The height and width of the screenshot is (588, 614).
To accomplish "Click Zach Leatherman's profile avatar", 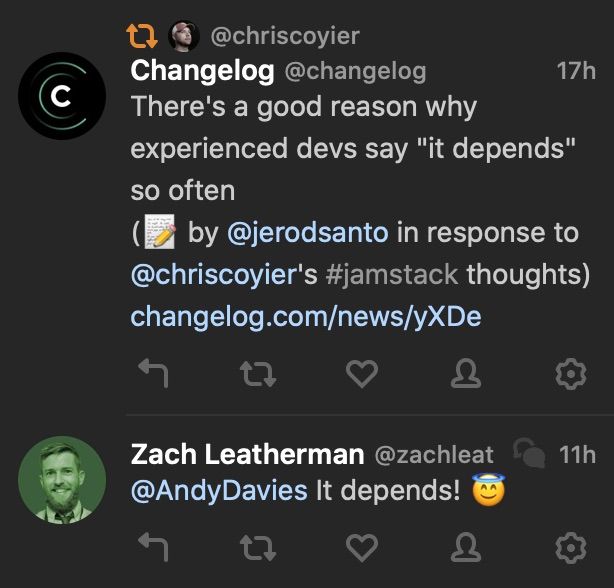I will (x=62, y=479).
